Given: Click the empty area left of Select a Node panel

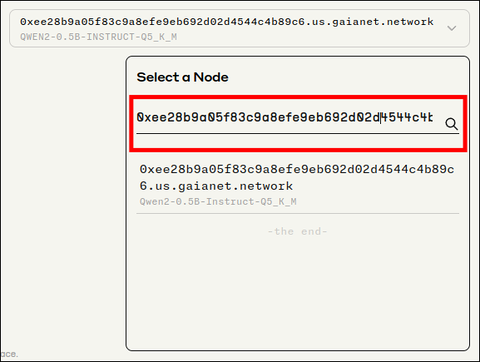Looking at the screenshot, I should click(63, 200).
